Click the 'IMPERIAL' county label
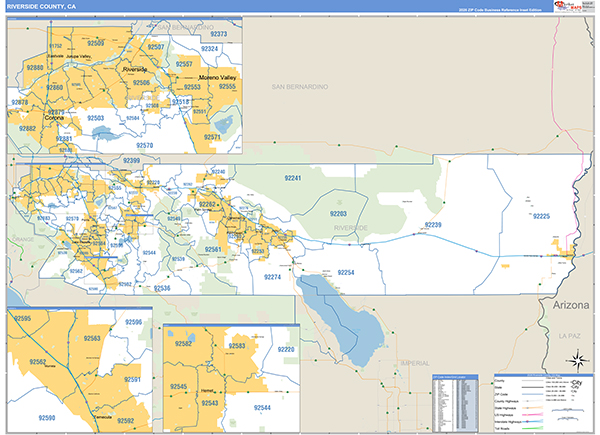 coord(415,363)
